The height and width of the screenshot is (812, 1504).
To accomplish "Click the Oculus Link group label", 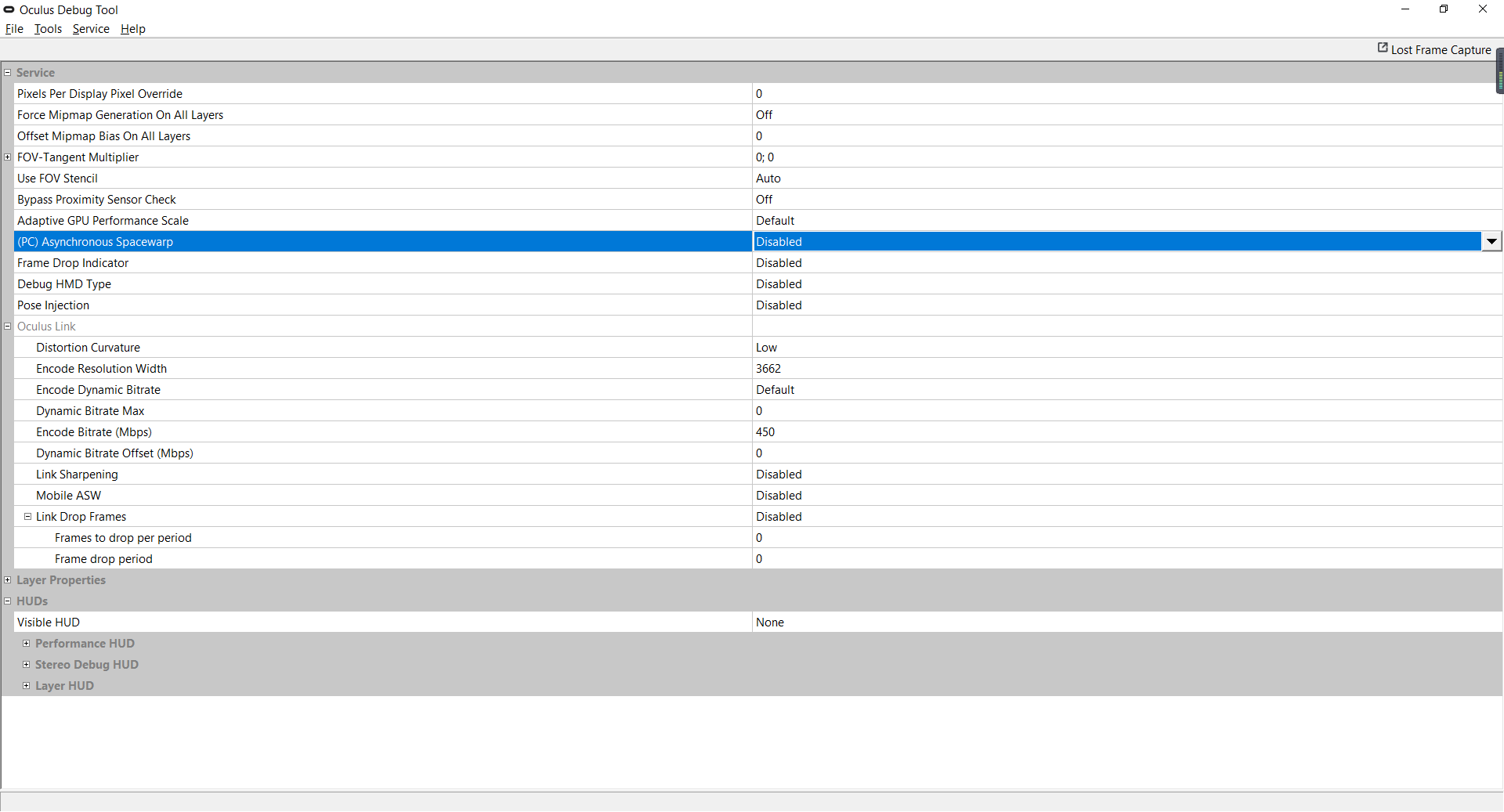I will click(46, 327).
